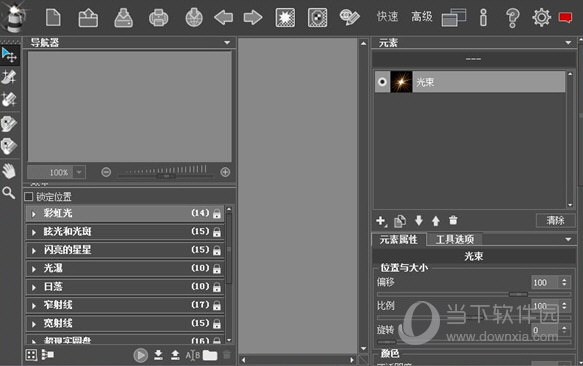The width and height of the screenshot is (583, 366).
Task: Click the 偏移 value stepper arrows
Action: pos(564,282)
